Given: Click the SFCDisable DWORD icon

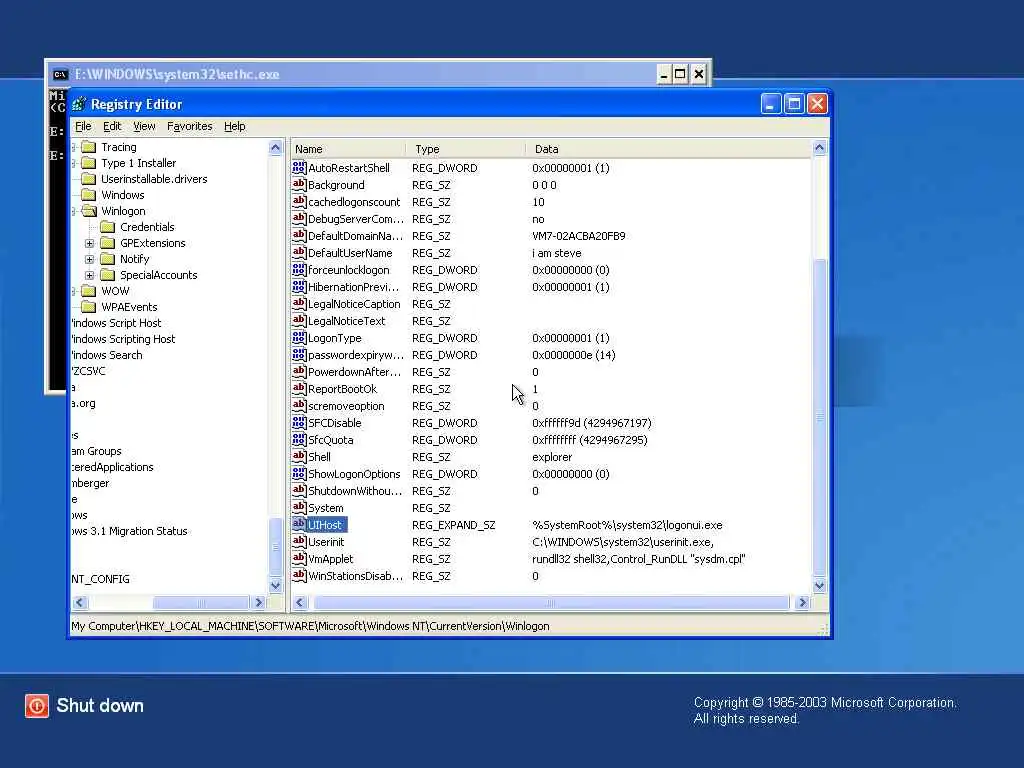Looking at the screenshot, I should pyautogui.click(x=298, y=423).
